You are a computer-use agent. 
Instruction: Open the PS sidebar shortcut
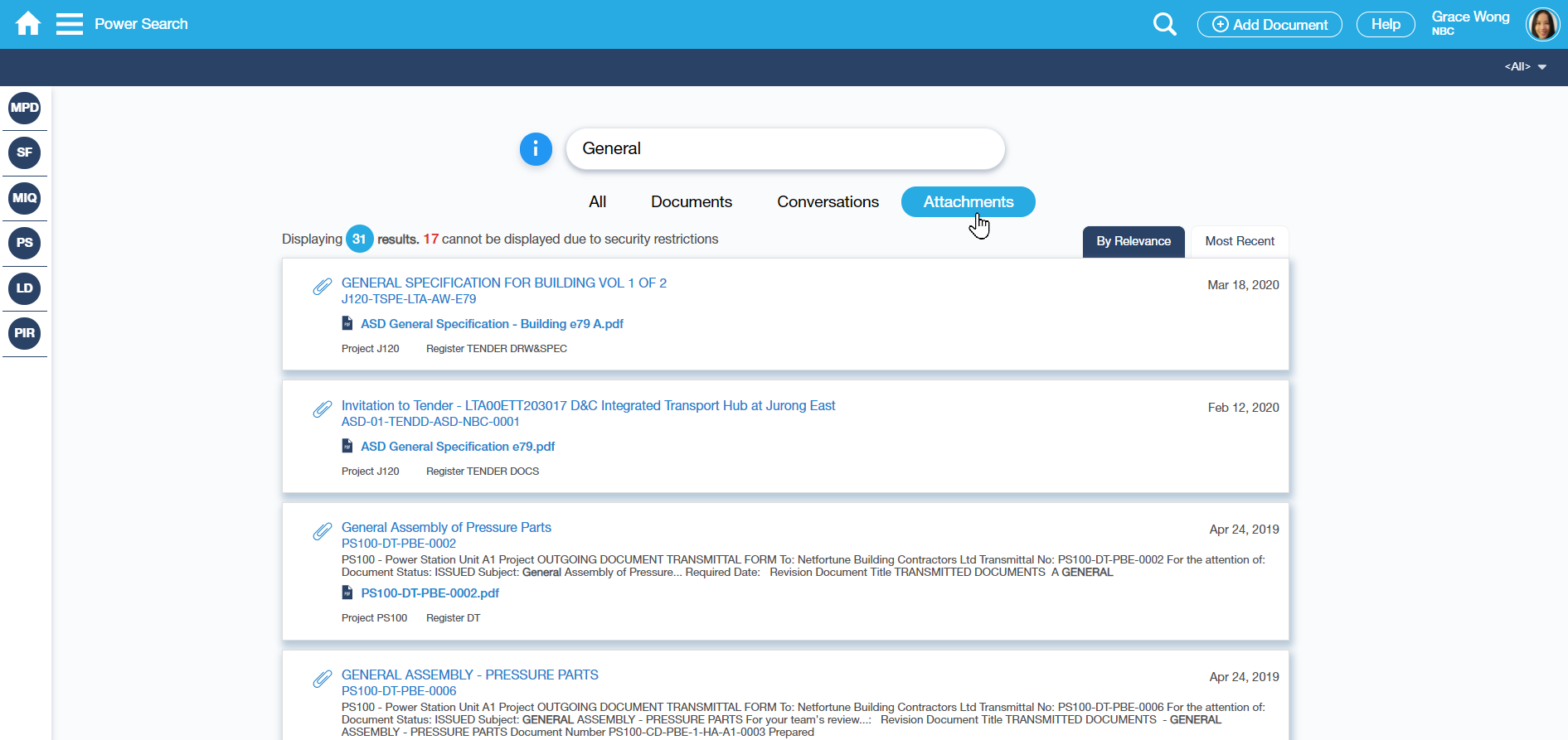[25, 243]
